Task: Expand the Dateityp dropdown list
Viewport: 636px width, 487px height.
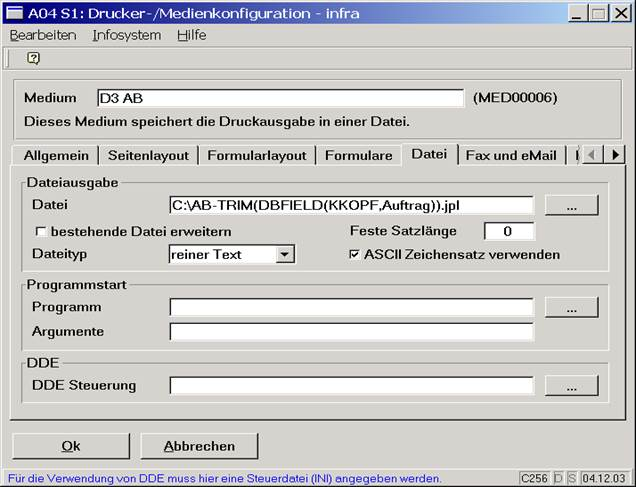Action: click(x=285, y=255)
